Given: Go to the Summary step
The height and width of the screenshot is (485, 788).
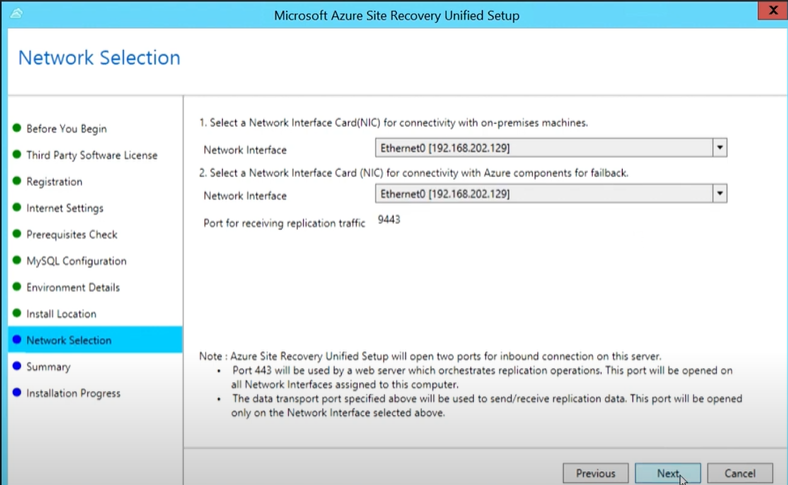Looking at the screenshot, I should tap(48, 367).
